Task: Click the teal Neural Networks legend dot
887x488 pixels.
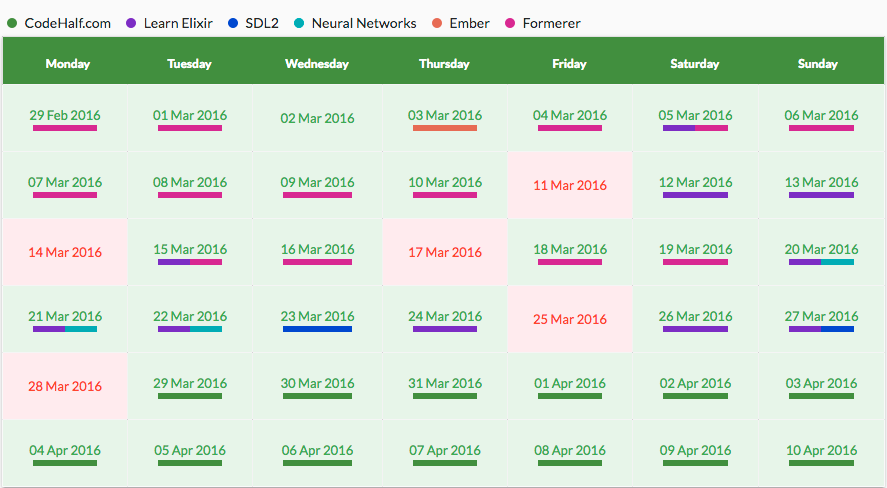Action: (x=299, y=23)
